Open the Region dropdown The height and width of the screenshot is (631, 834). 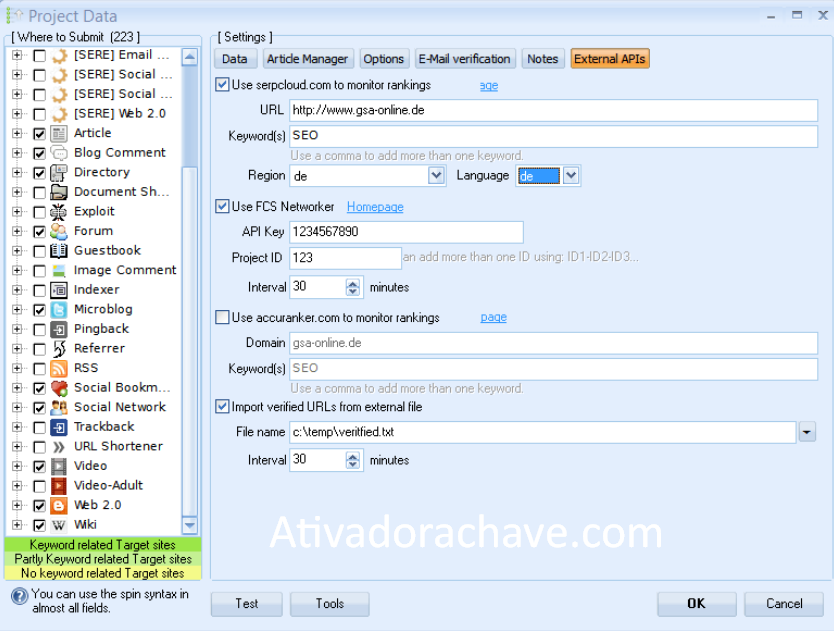point(436,174)
